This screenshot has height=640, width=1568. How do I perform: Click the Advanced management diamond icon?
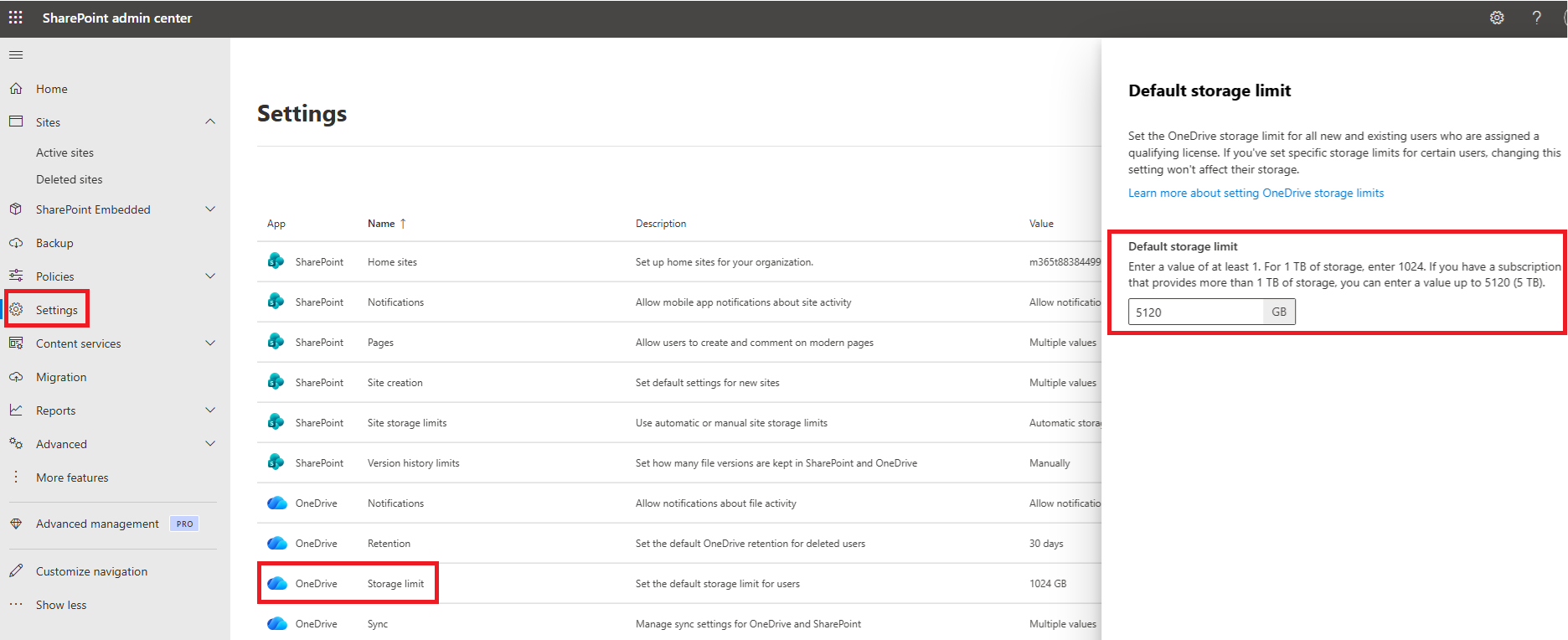coord(16,524)
